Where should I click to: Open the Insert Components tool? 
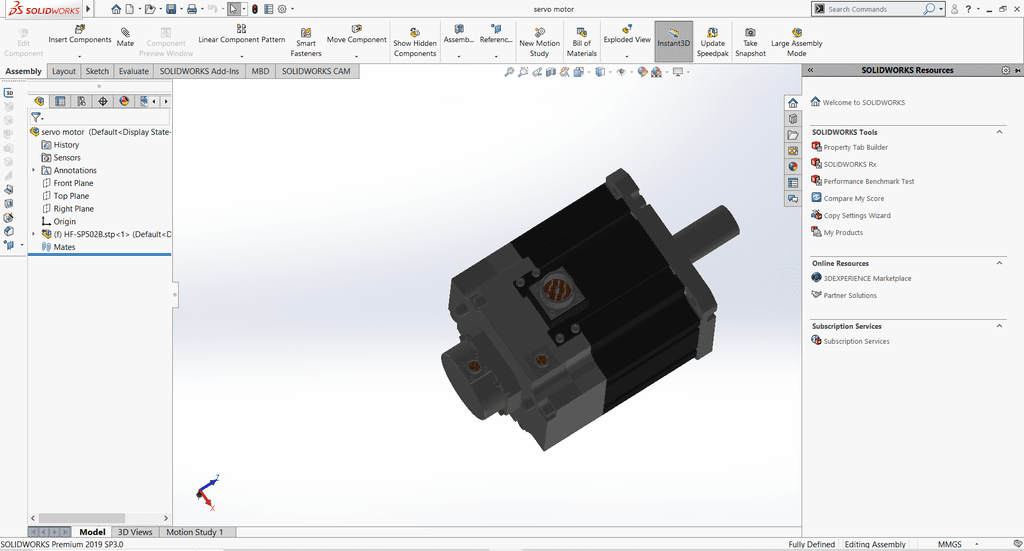(x=80, y=35)
